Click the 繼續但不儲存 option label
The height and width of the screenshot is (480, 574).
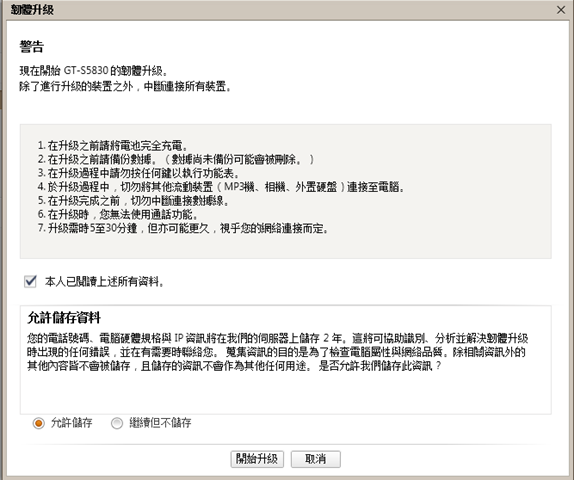coord(160,423)
